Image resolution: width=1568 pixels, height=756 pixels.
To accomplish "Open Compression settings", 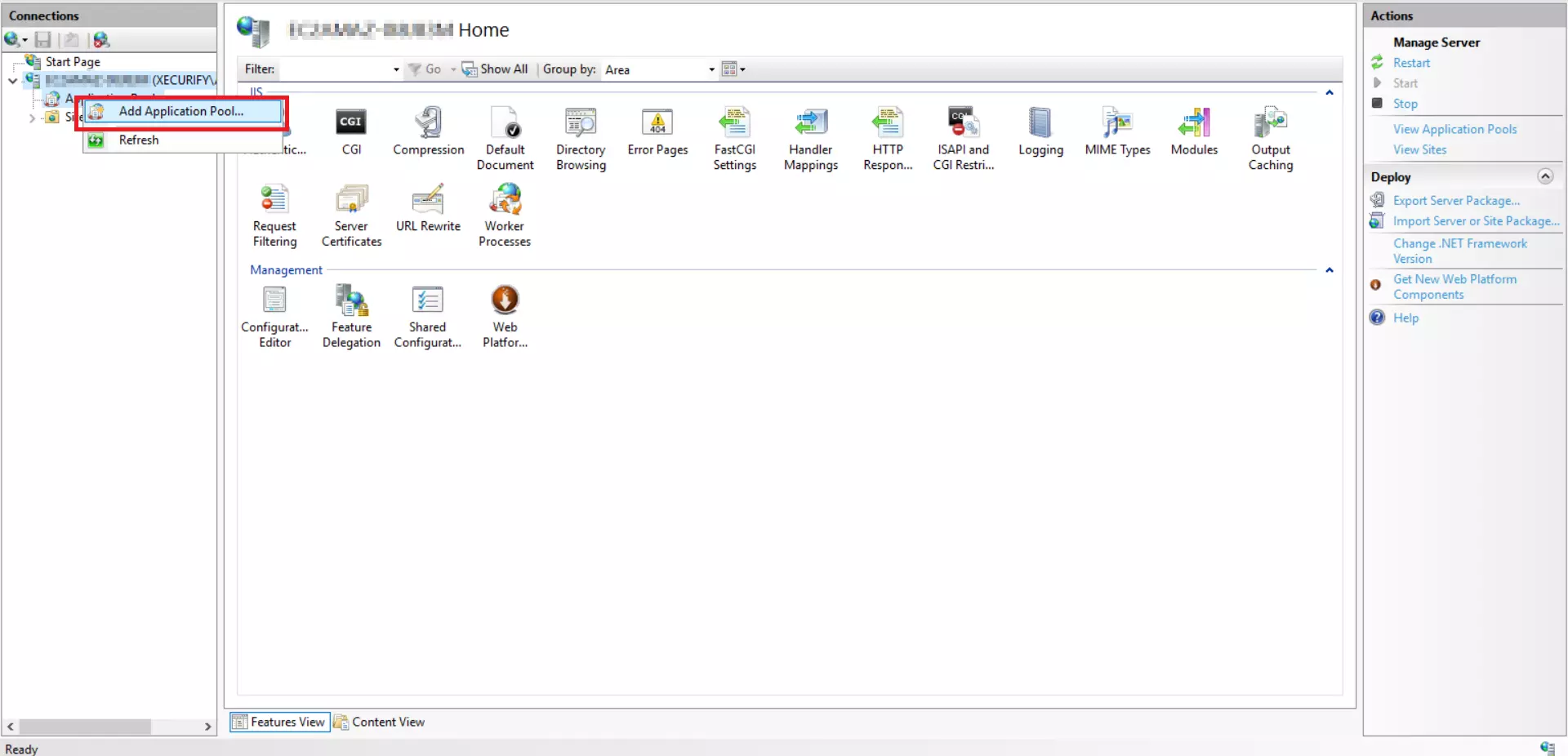I will 427,131.
